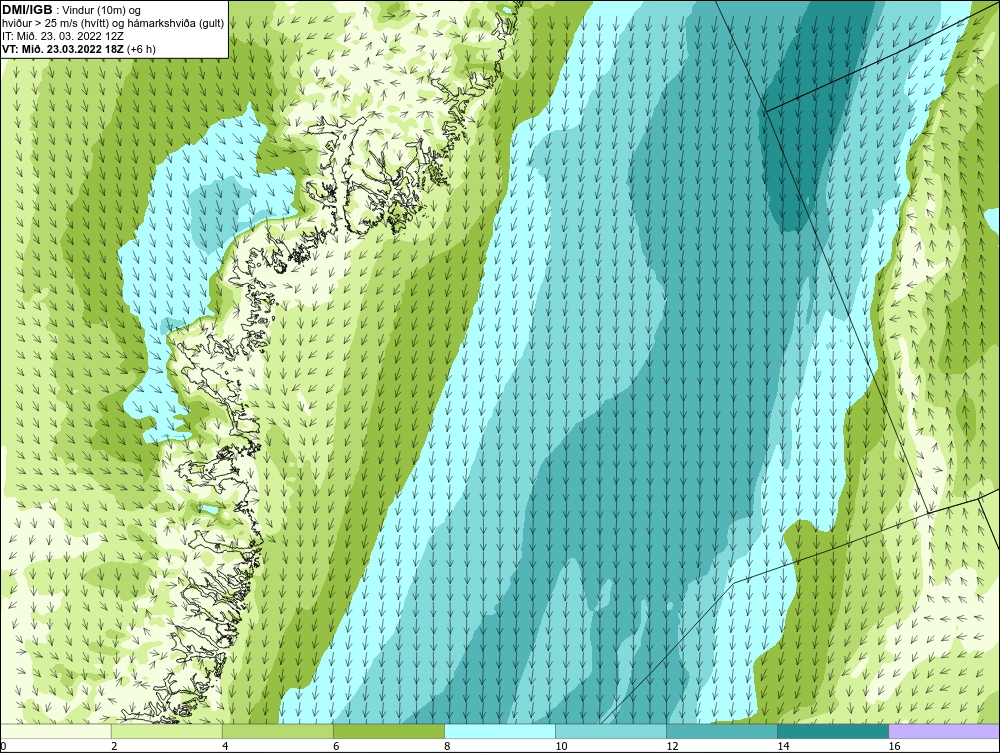Viewport: 1000px width, 753px height.
Task: Click the legend value '16'
Action: (x=894, y=746)
